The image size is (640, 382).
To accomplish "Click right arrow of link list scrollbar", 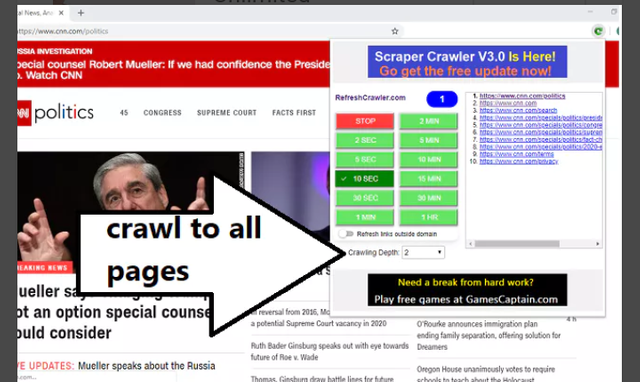I will point(597,244).
